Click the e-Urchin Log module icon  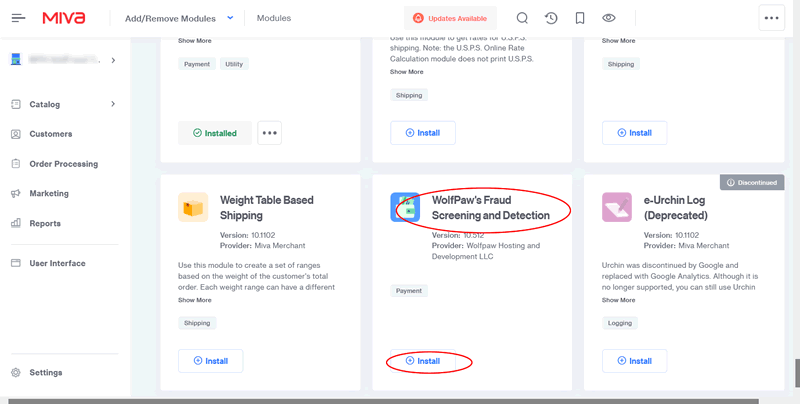(617, 207)
